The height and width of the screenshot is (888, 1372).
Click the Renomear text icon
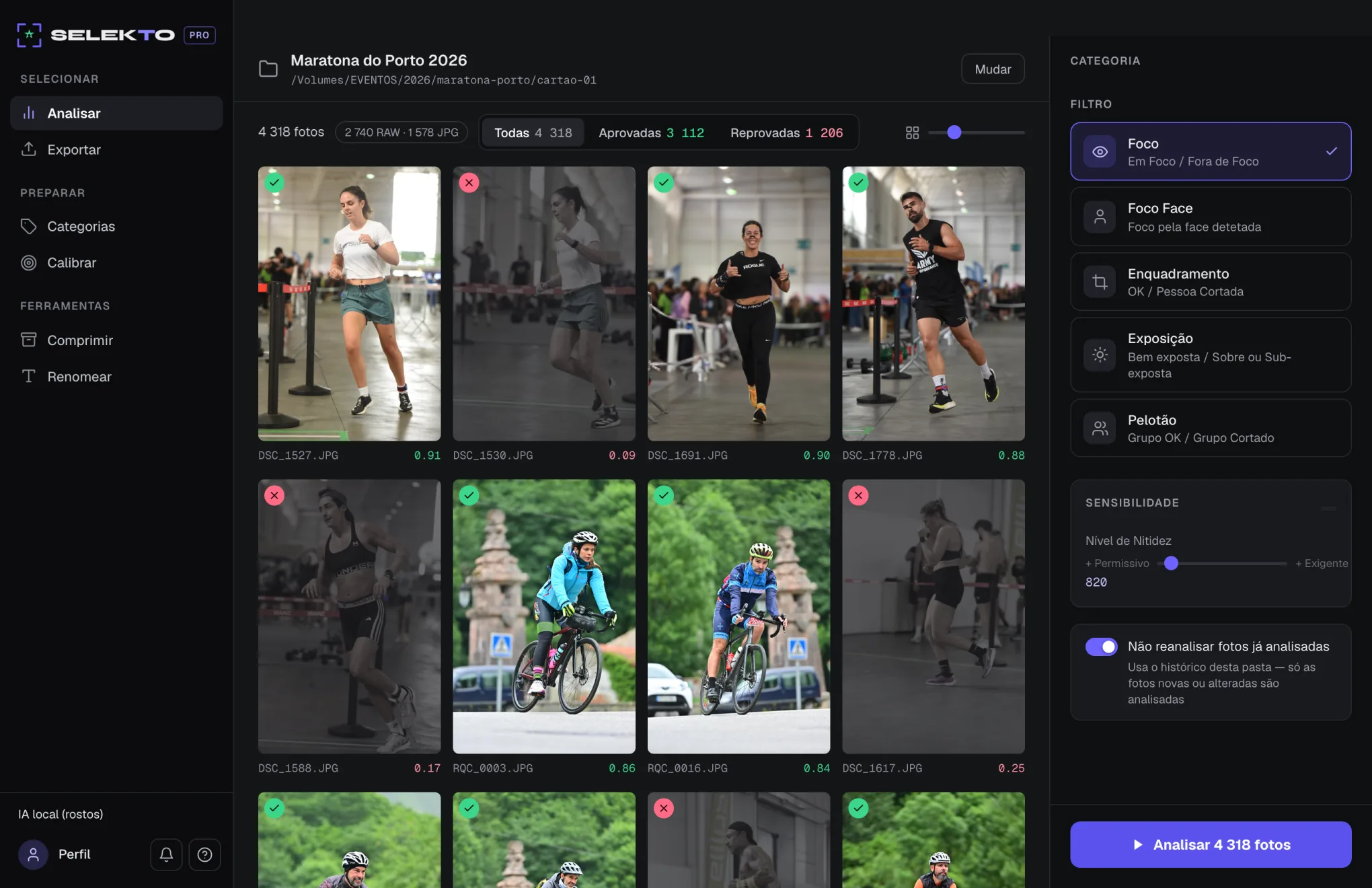(28, 376)
